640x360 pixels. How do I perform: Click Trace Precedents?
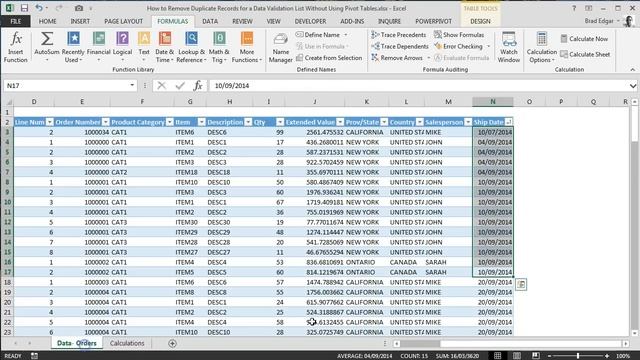[399, 35]
